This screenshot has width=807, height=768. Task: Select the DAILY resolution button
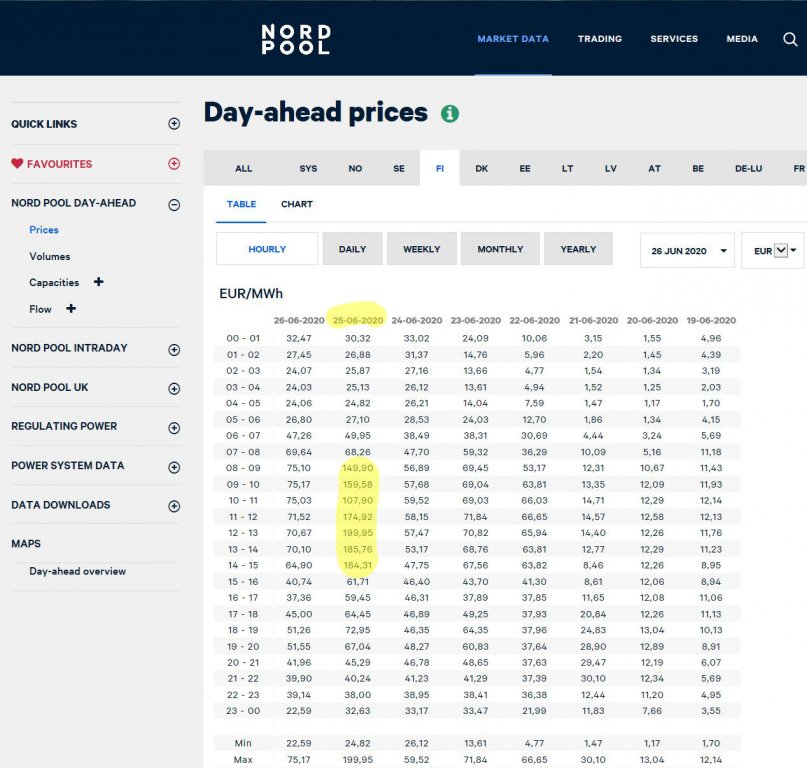pos(353,249)
